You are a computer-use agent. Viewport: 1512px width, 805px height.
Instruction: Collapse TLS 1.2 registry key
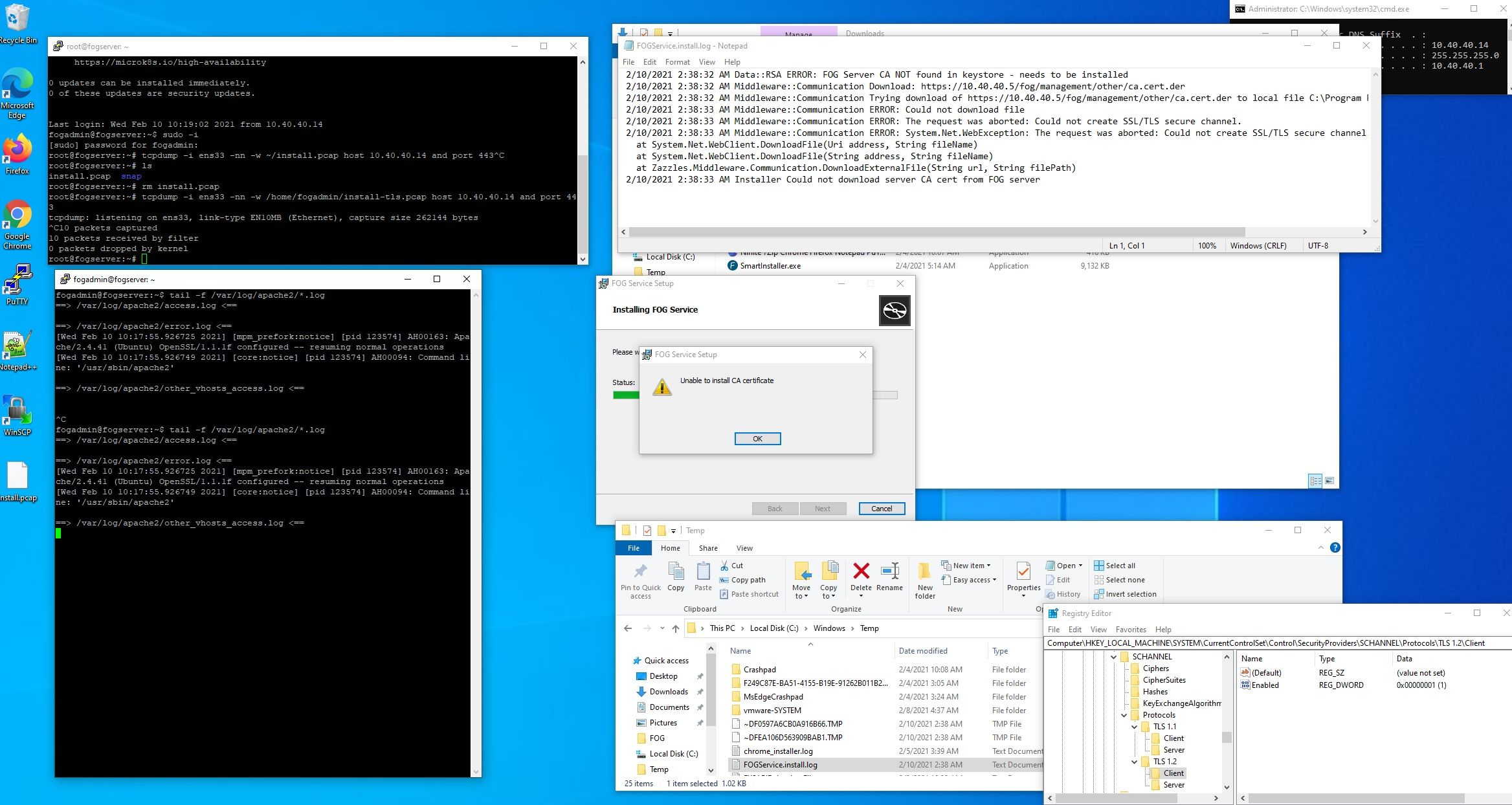(x=1134, y=762)
